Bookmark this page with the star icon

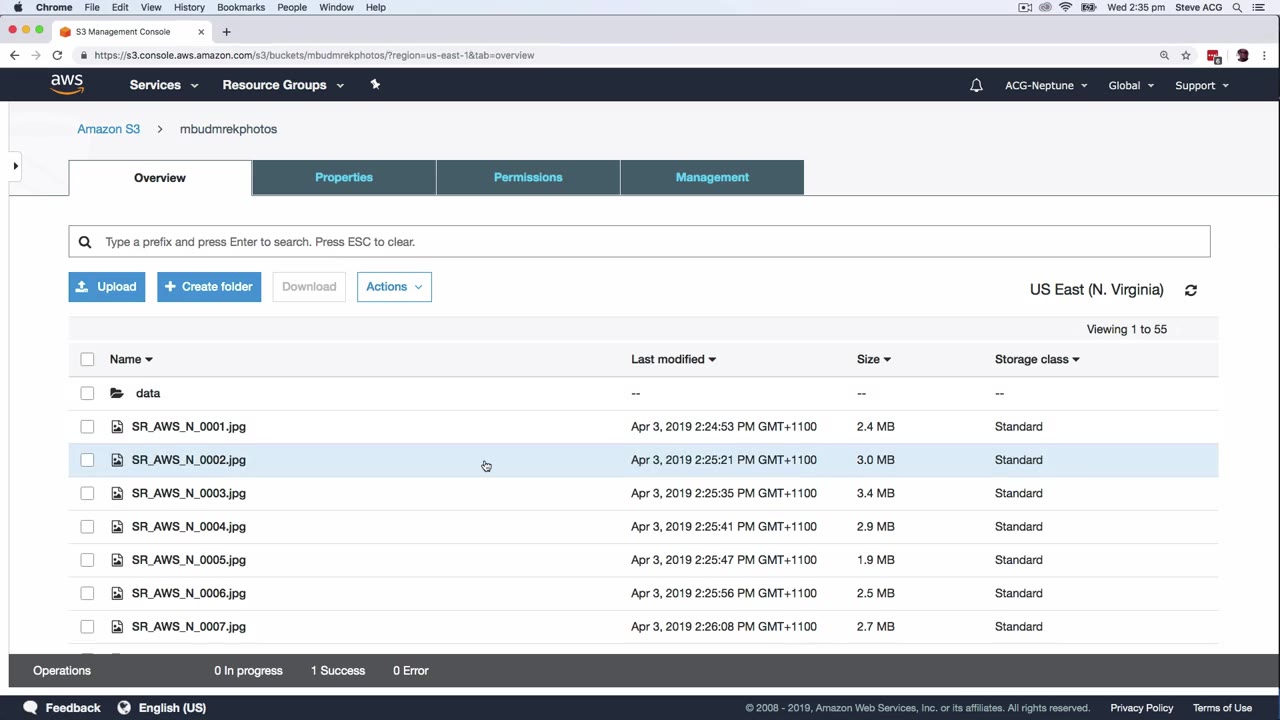(1186, 55)
